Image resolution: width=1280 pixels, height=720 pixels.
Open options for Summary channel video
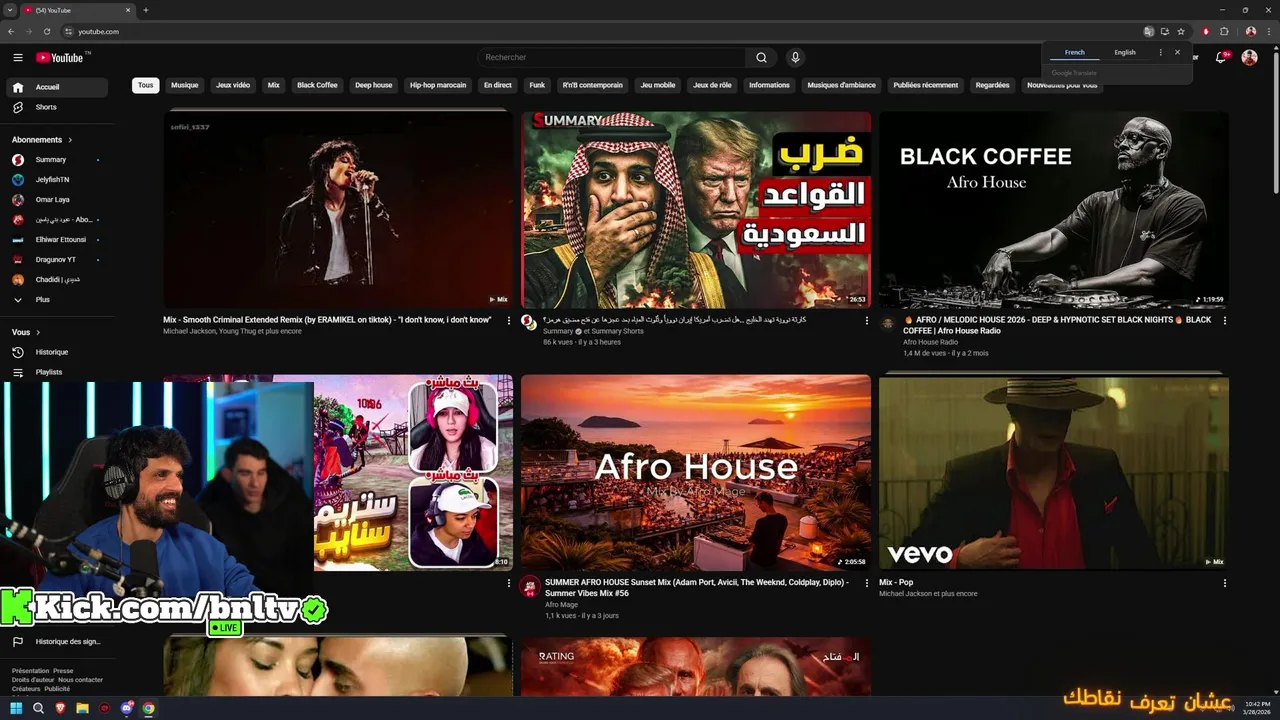click(x=867, y=320)
